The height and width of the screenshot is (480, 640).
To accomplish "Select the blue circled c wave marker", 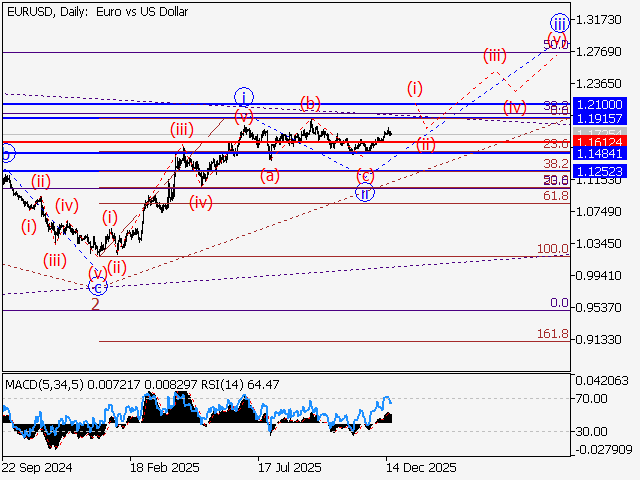I will (x=97, y=288).
